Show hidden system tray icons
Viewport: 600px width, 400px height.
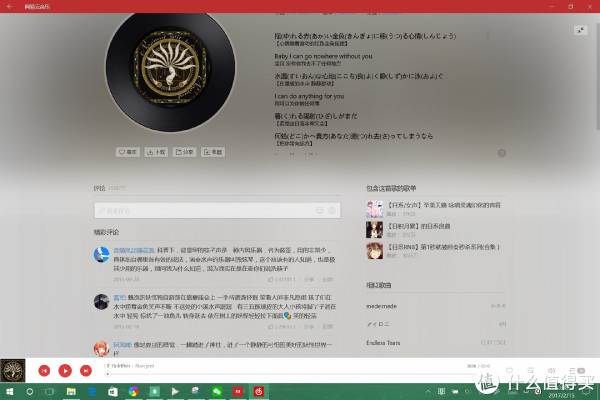click(428, 392)
